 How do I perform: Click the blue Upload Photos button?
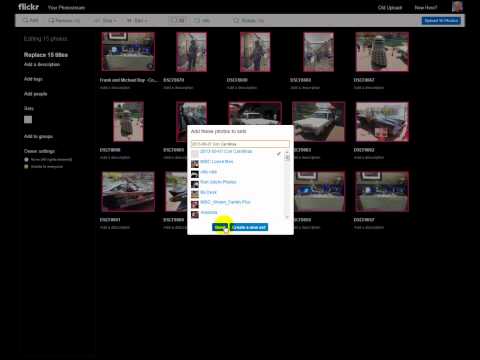pyautogui.click(x=441, y=20)
